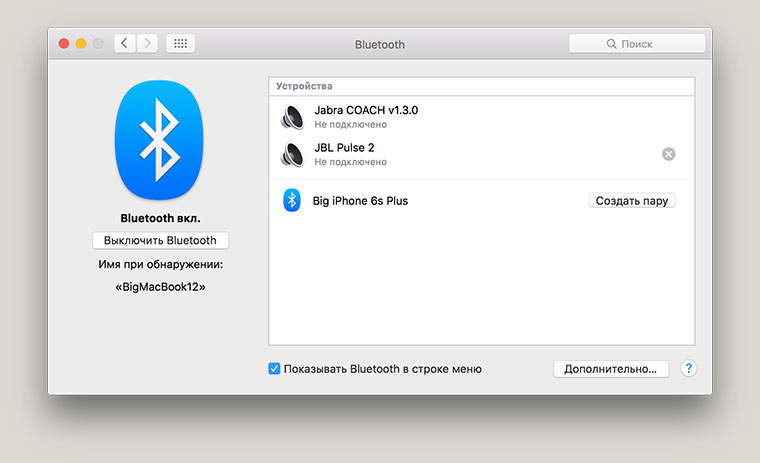
Task: Go forward with the right chevron button
Action: (147, 43)
